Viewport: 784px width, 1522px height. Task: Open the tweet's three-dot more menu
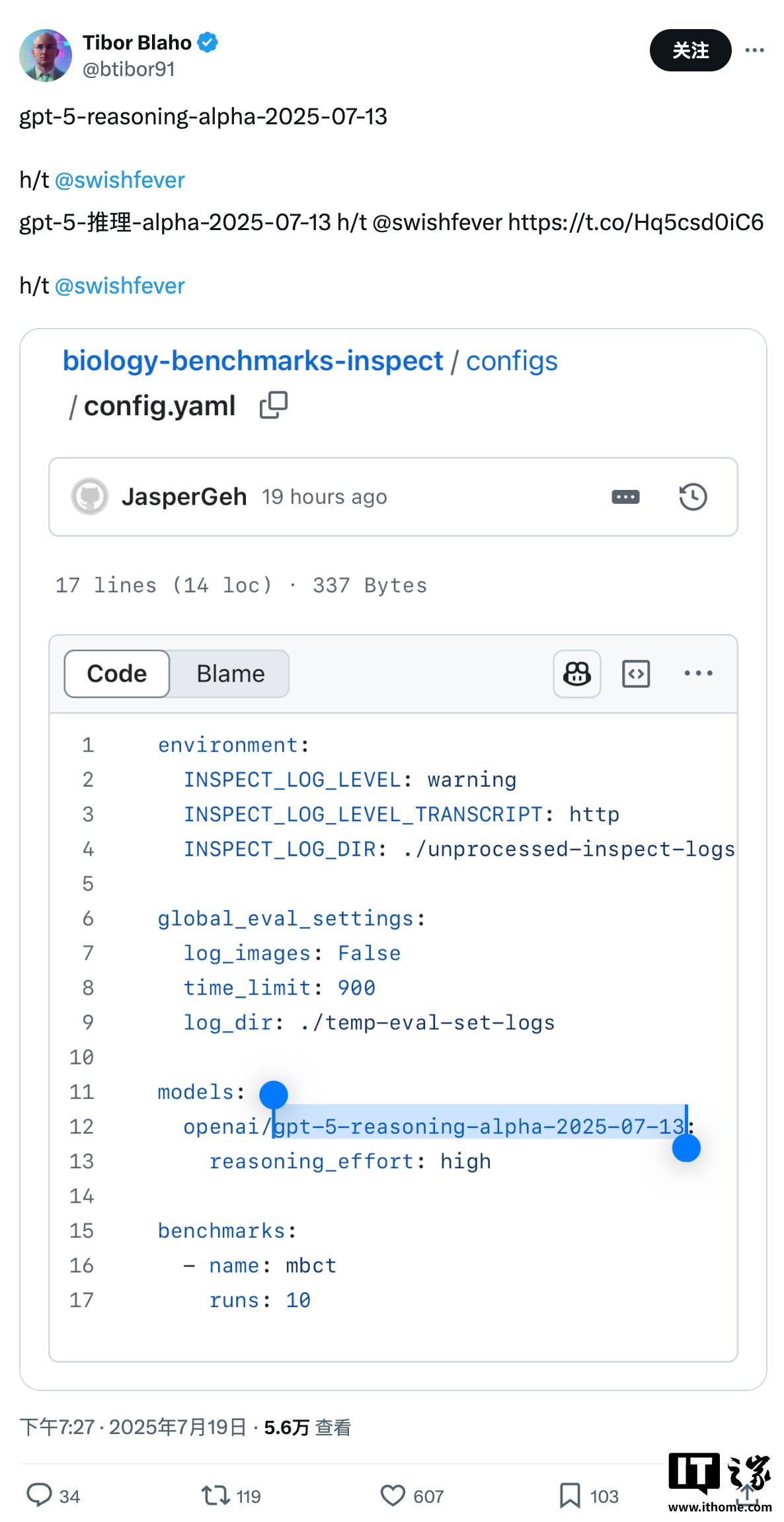(754, 50)
